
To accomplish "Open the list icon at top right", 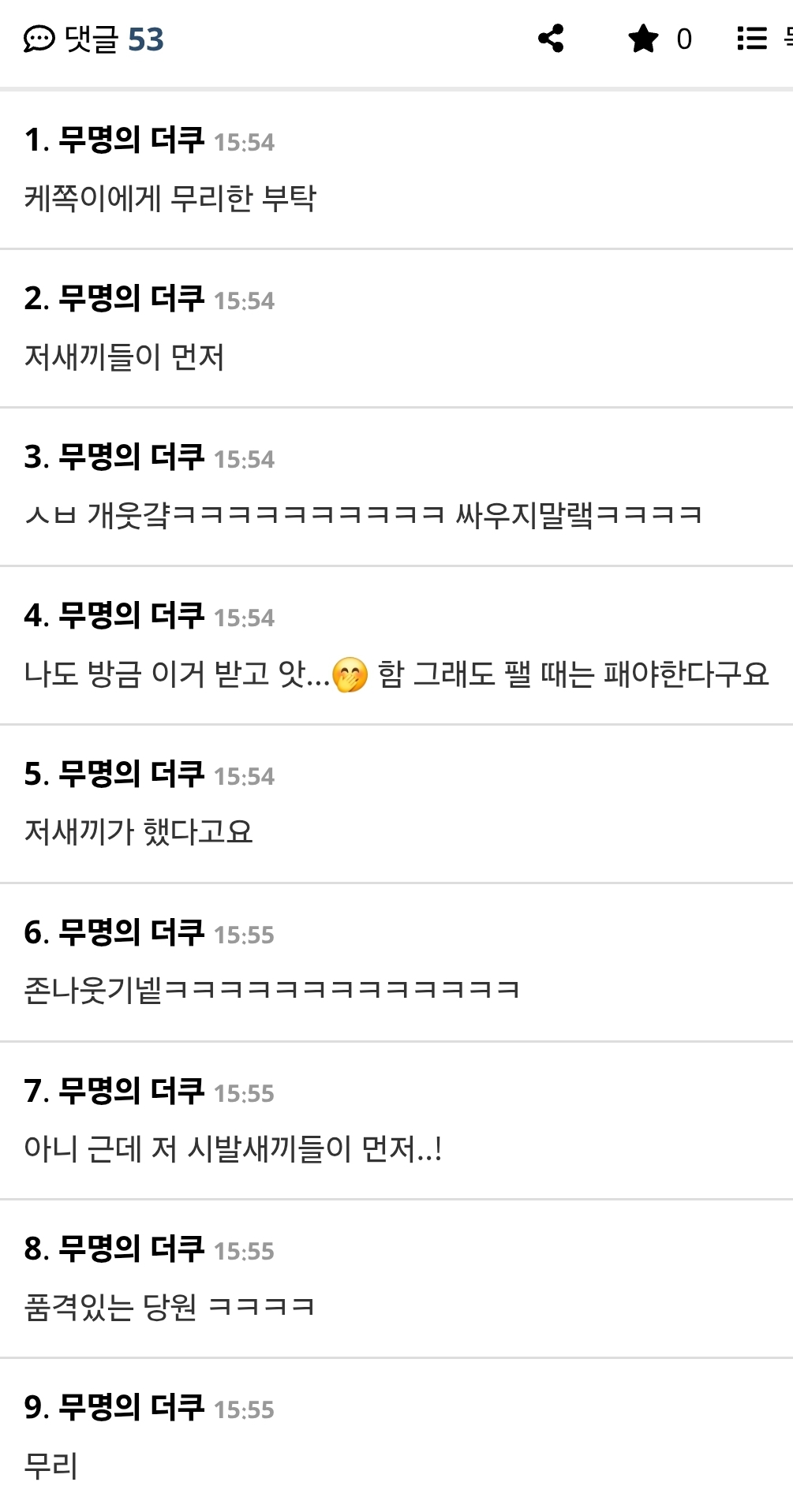I will 752,38.
